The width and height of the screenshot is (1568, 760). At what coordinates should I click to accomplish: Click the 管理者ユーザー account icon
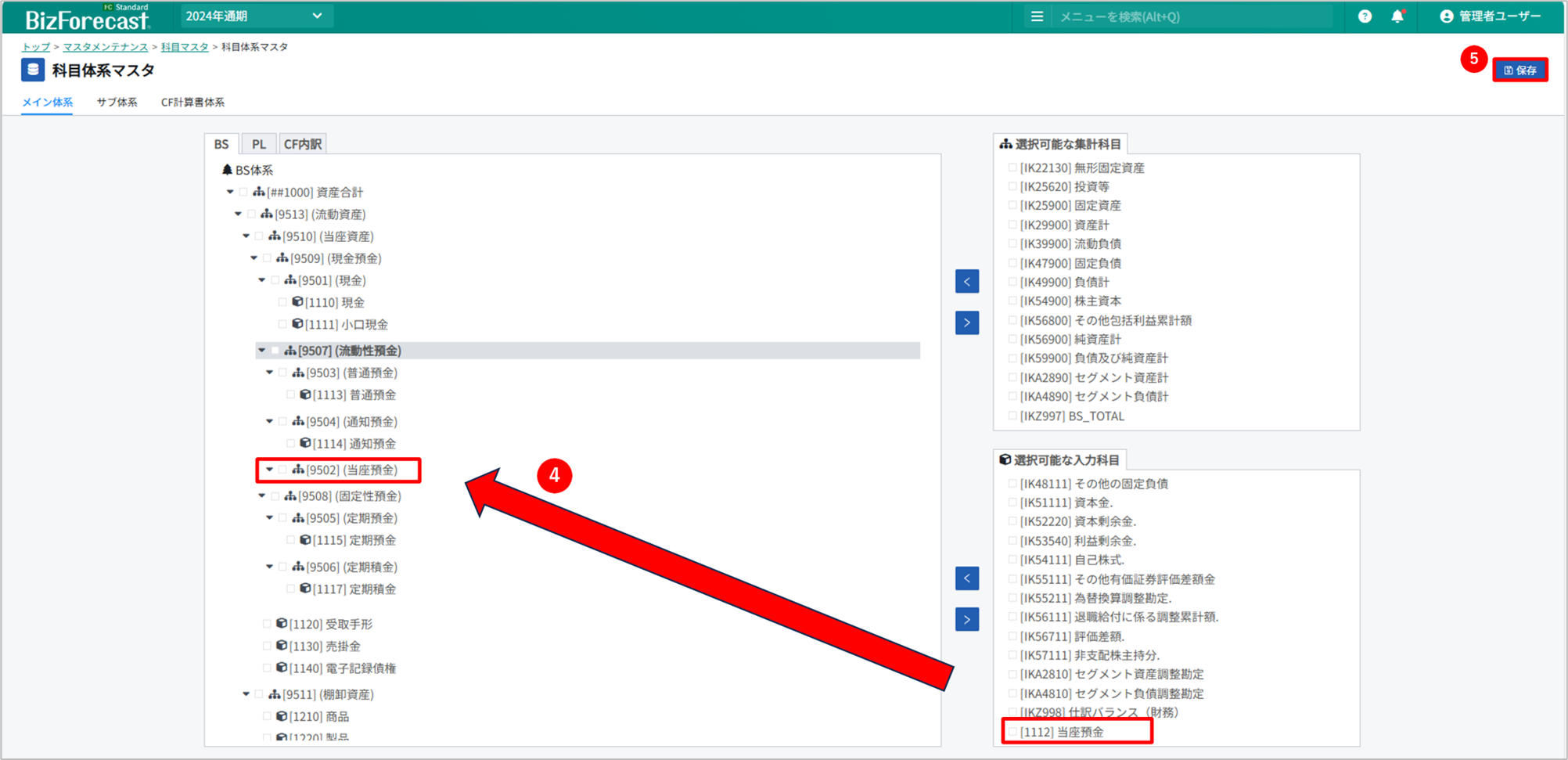point(1446,16)
